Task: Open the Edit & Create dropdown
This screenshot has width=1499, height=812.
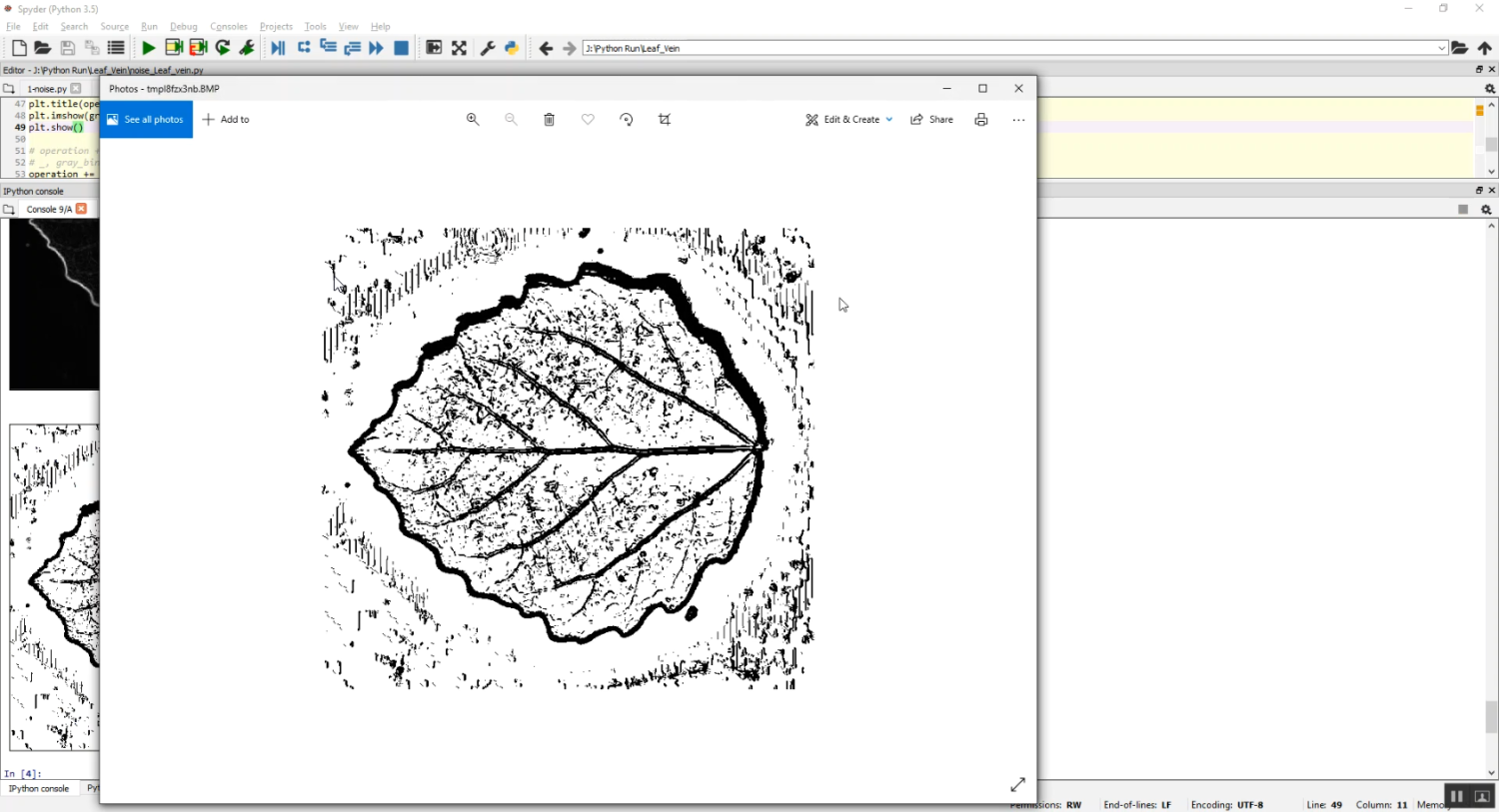Action: click(x=847, y=119)
